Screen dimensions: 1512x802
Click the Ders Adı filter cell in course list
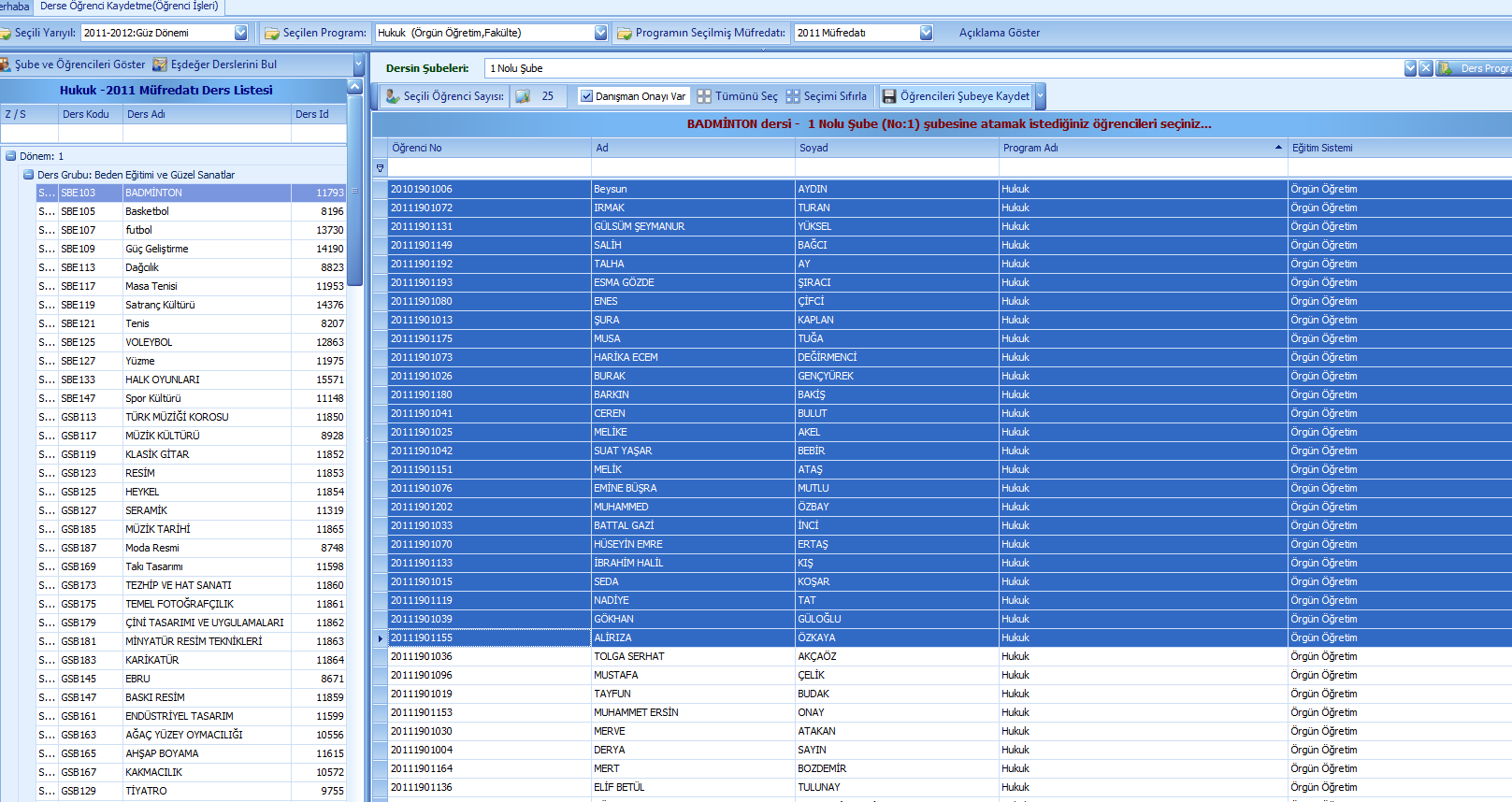pyautogui.click(x=207, y=134)
